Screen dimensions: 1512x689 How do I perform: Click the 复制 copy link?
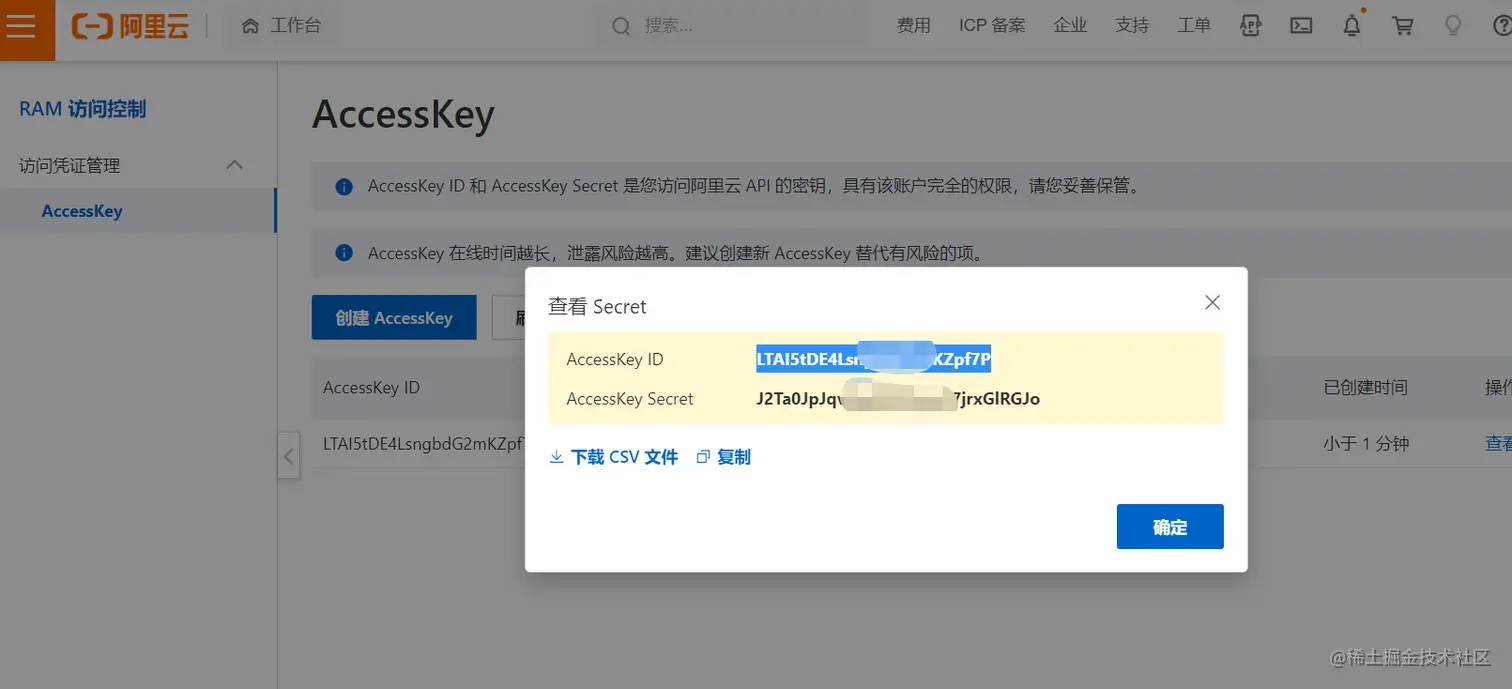(x=734, y=457)
